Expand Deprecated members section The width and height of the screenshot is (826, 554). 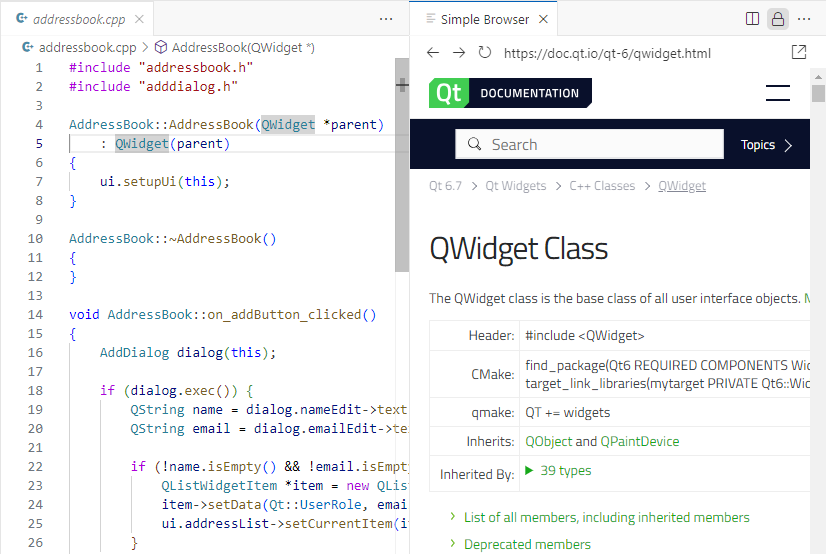[x=527, y=544]
